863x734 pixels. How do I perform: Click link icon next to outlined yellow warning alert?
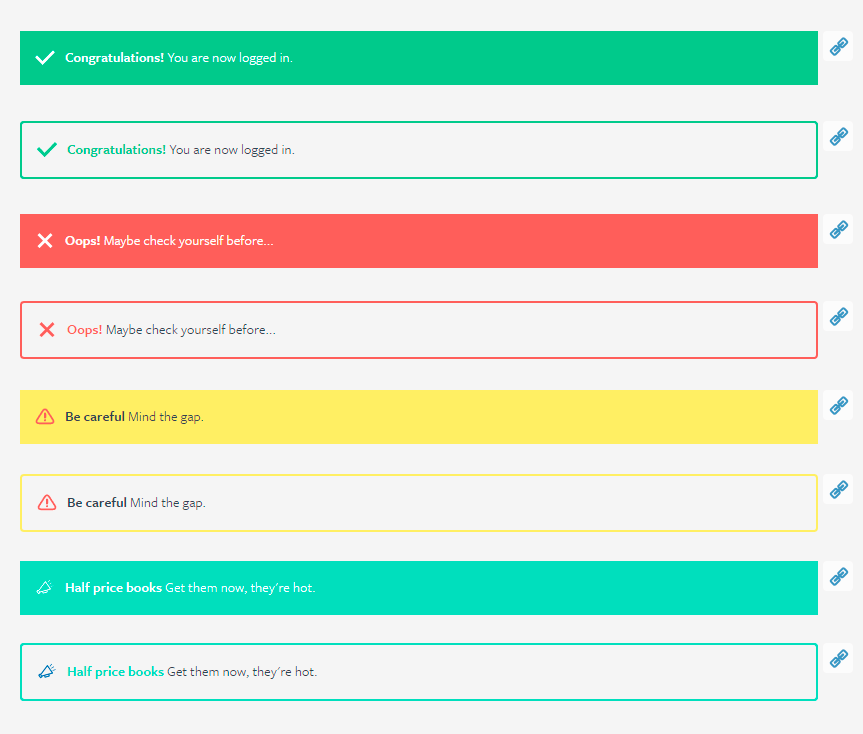(x=839, y=489)
